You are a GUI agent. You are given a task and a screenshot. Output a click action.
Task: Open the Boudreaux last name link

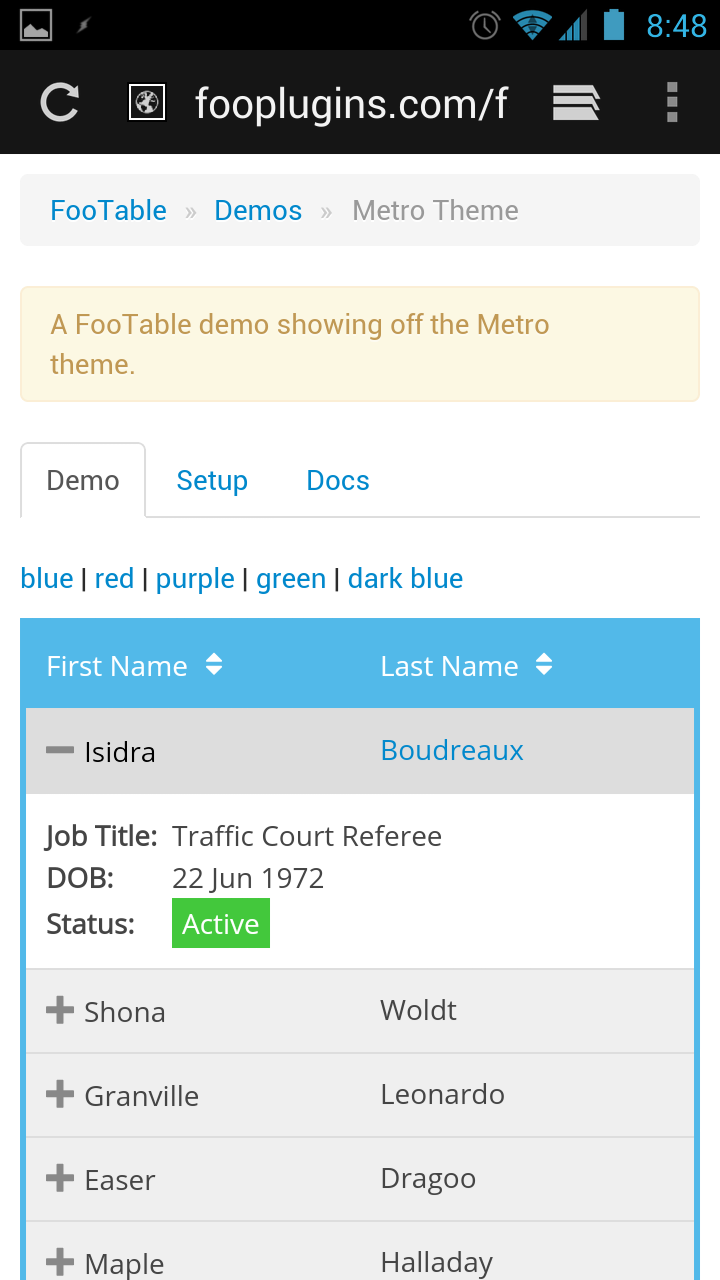(x=452, y=751)
